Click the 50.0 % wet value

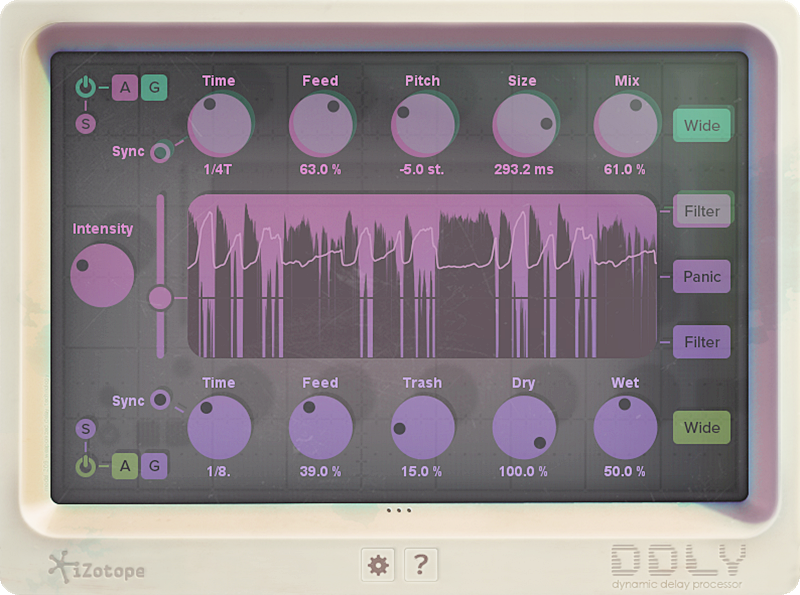[624, 472]
